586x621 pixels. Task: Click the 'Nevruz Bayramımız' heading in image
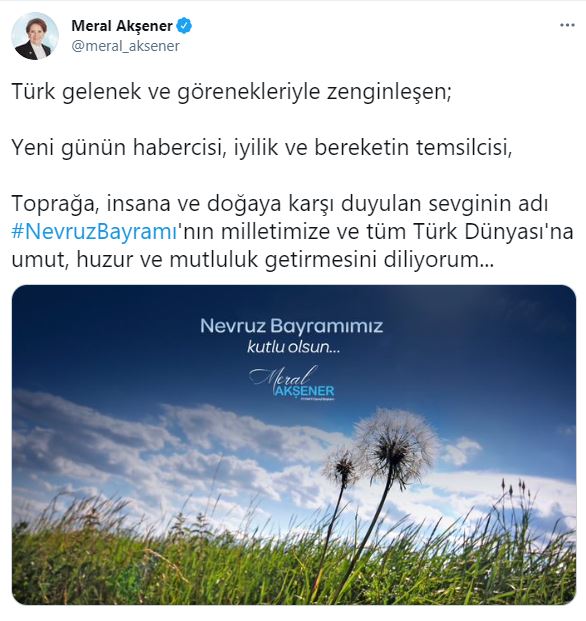click(x=292, y=326)
